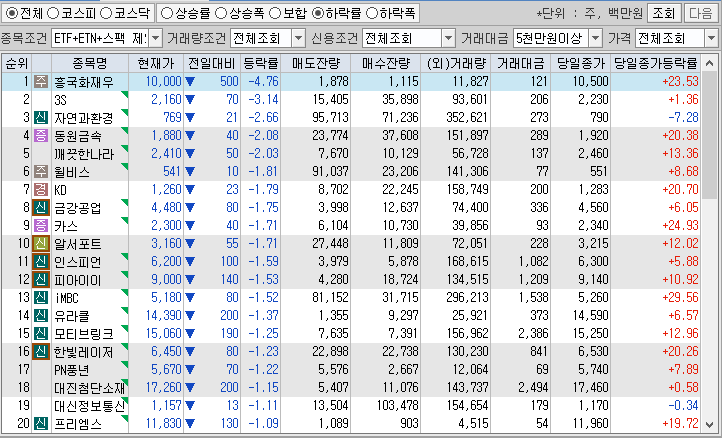Click the 매수잔량 column header
The image size is (722, 438).
(385, 64)
